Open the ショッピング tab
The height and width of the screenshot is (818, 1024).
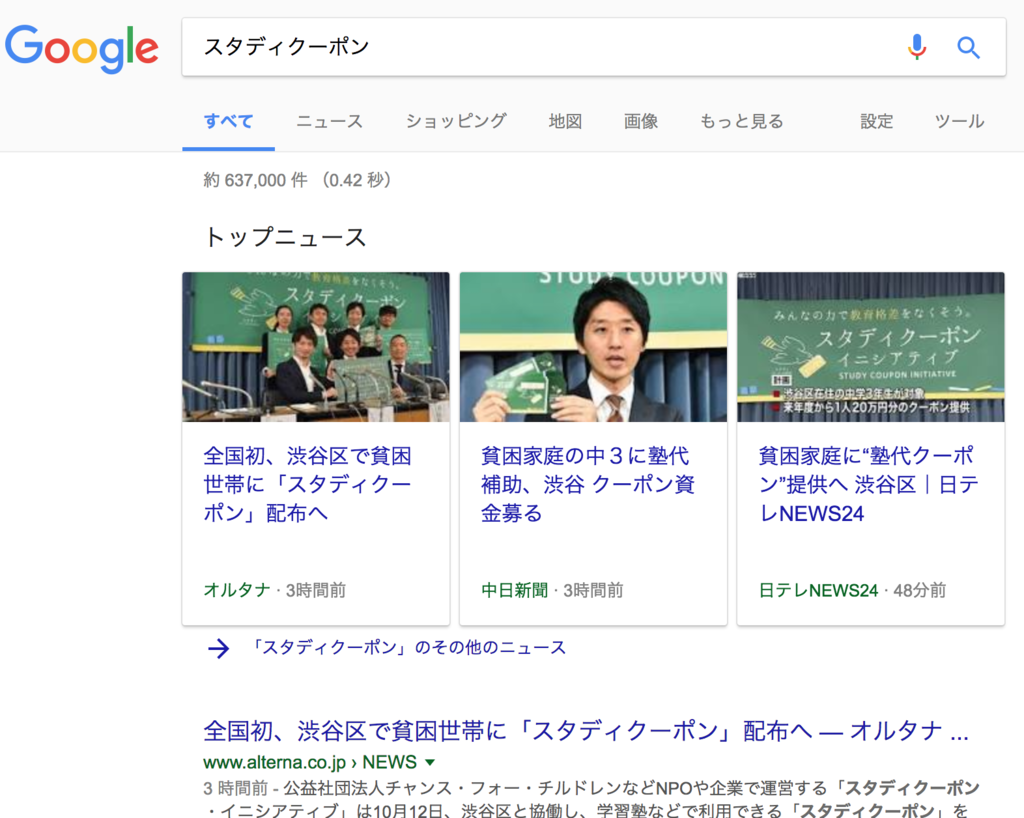click(456, 121)
